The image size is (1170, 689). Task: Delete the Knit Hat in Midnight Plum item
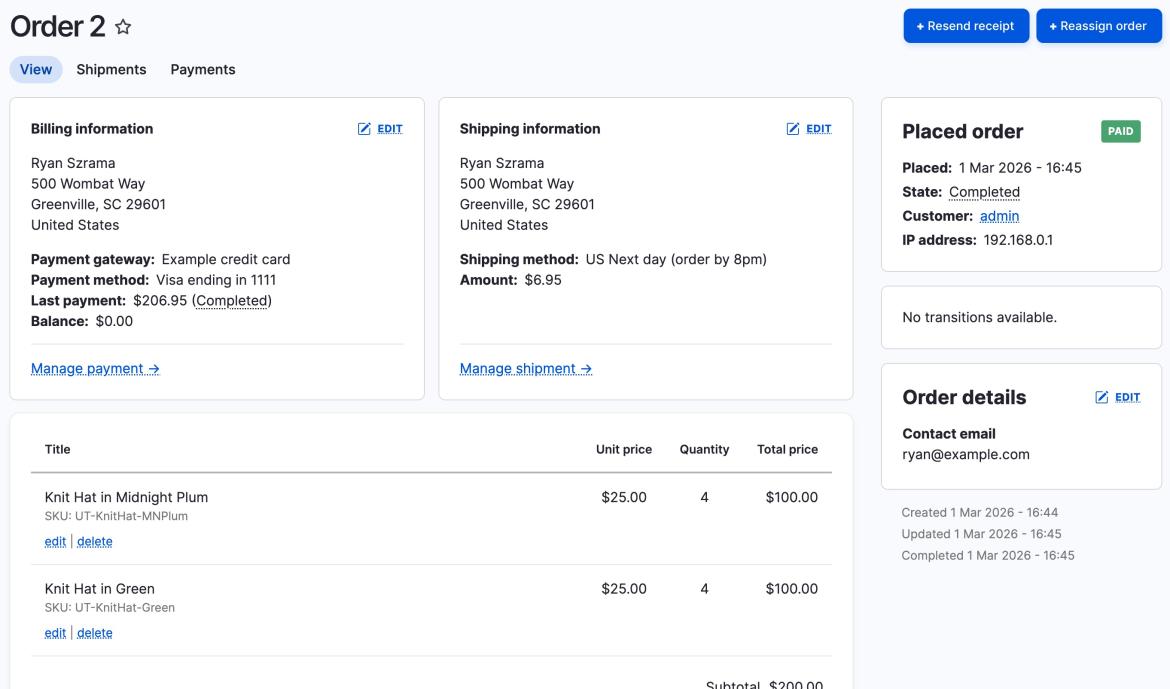[95, 542]
